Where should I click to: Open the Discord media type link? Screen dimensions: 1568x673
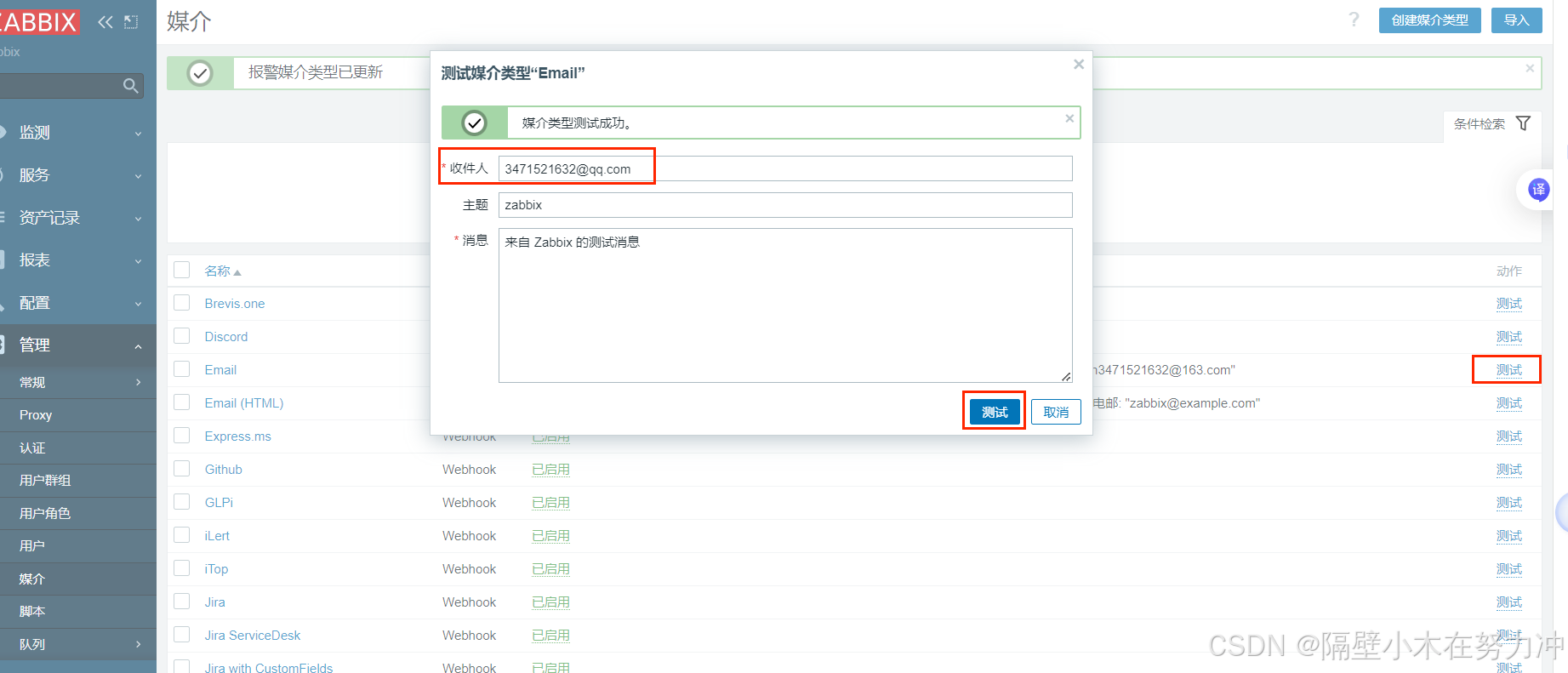[x=226, y=337]
